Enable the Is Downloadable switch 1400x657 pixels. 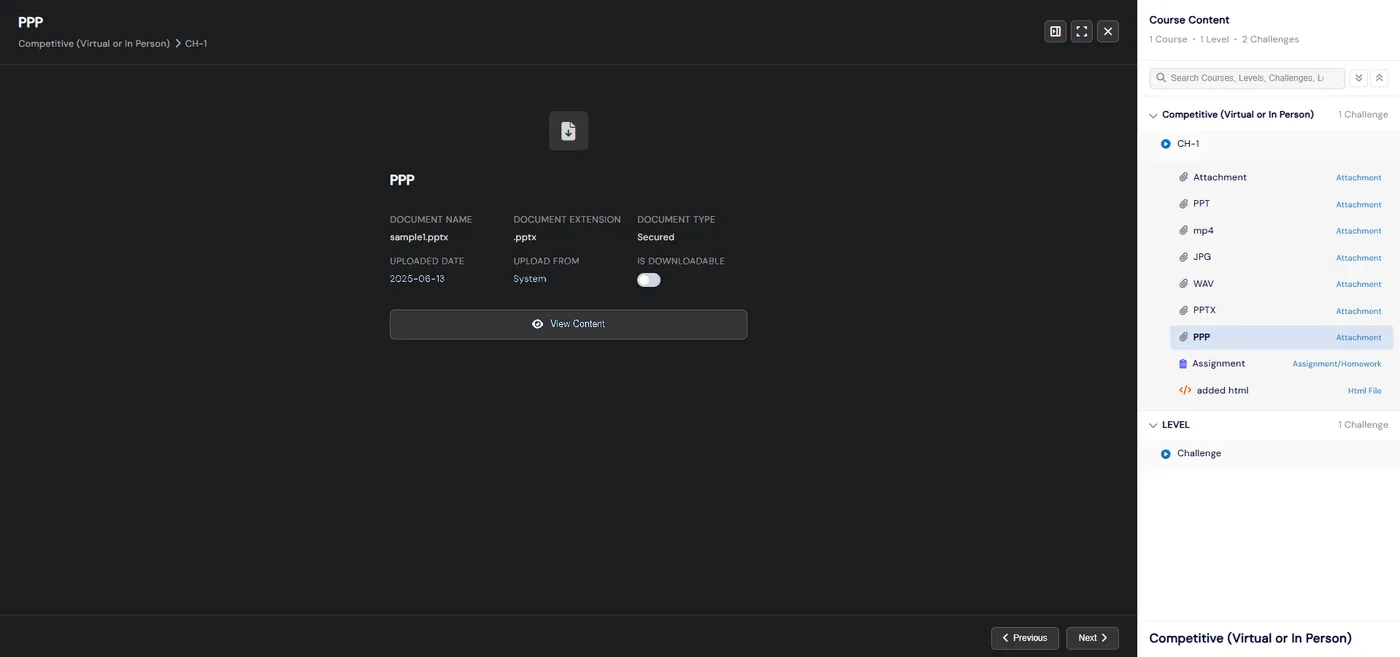click(649, 280)
